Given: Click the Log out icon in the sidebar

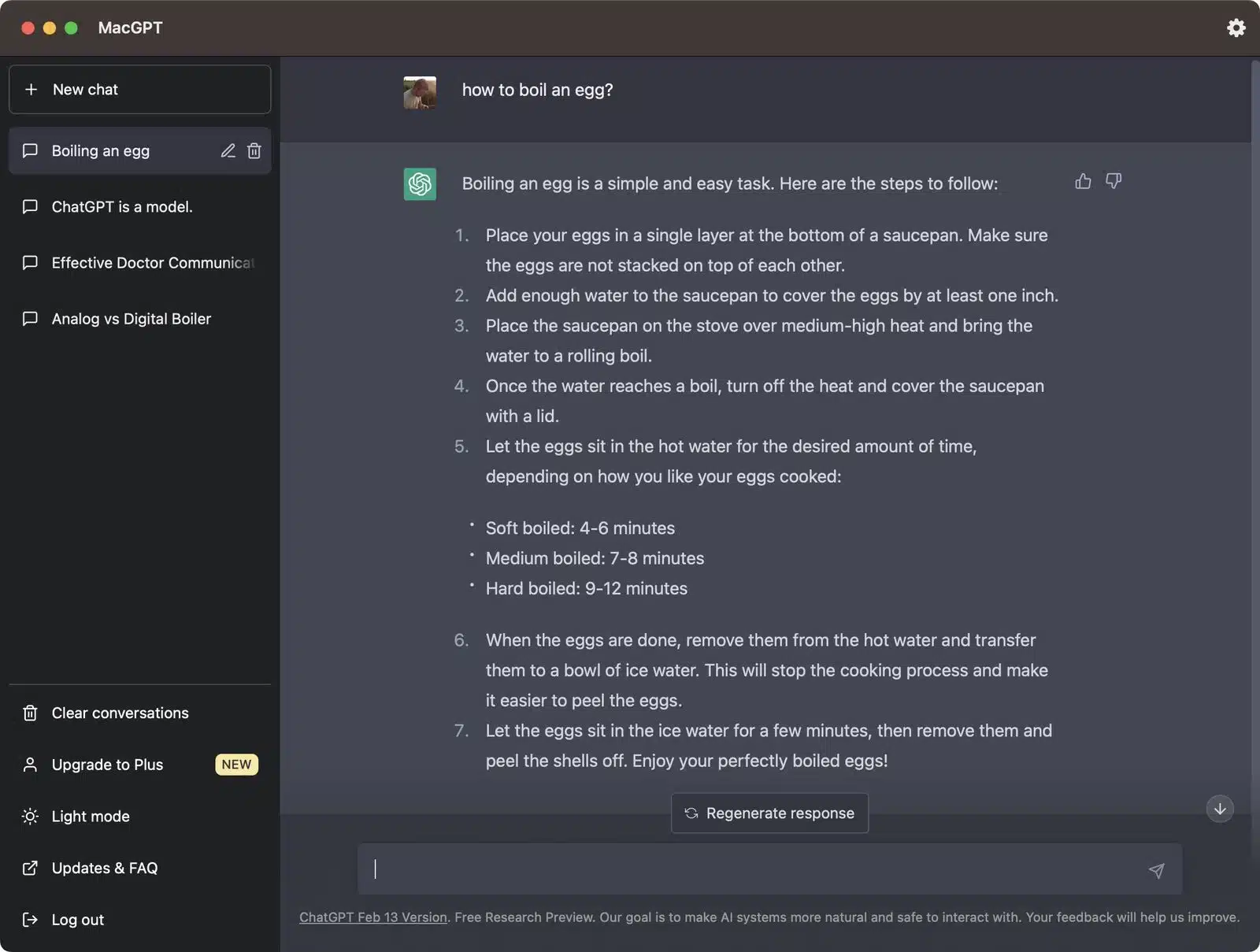Looking at the screenshot, I should 29,919.
